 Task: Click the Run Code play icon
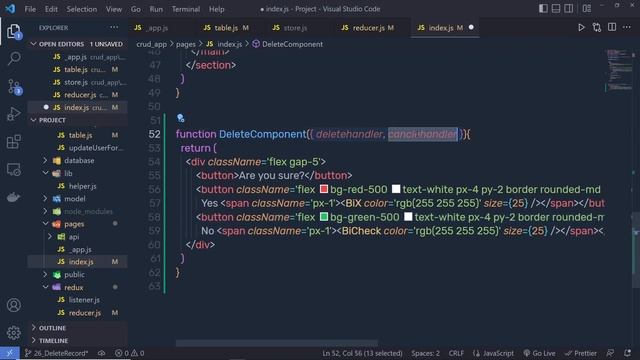581,27
